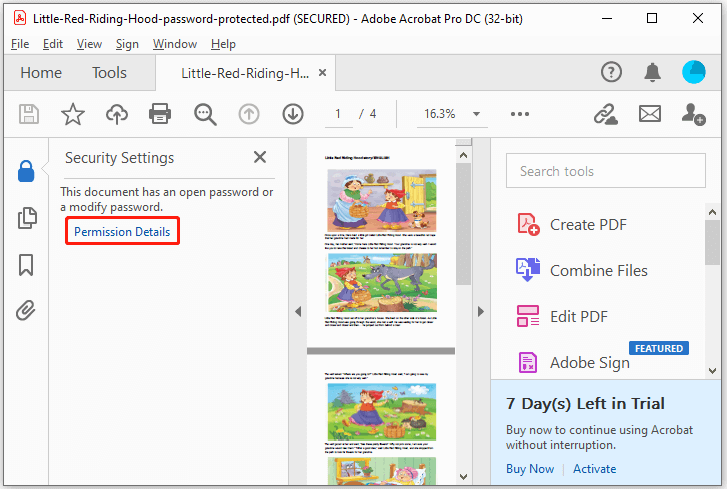Screen dimensions: 727x489
Task: Open the Combine Files label
Action: click(599, 271)
